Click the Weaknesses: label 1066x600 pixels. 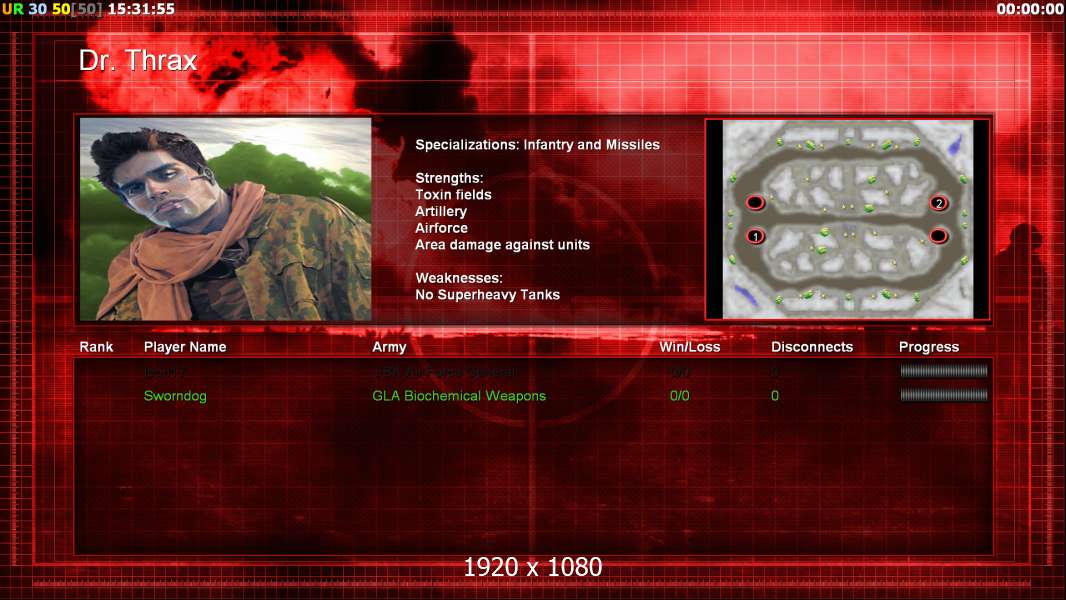459,278
